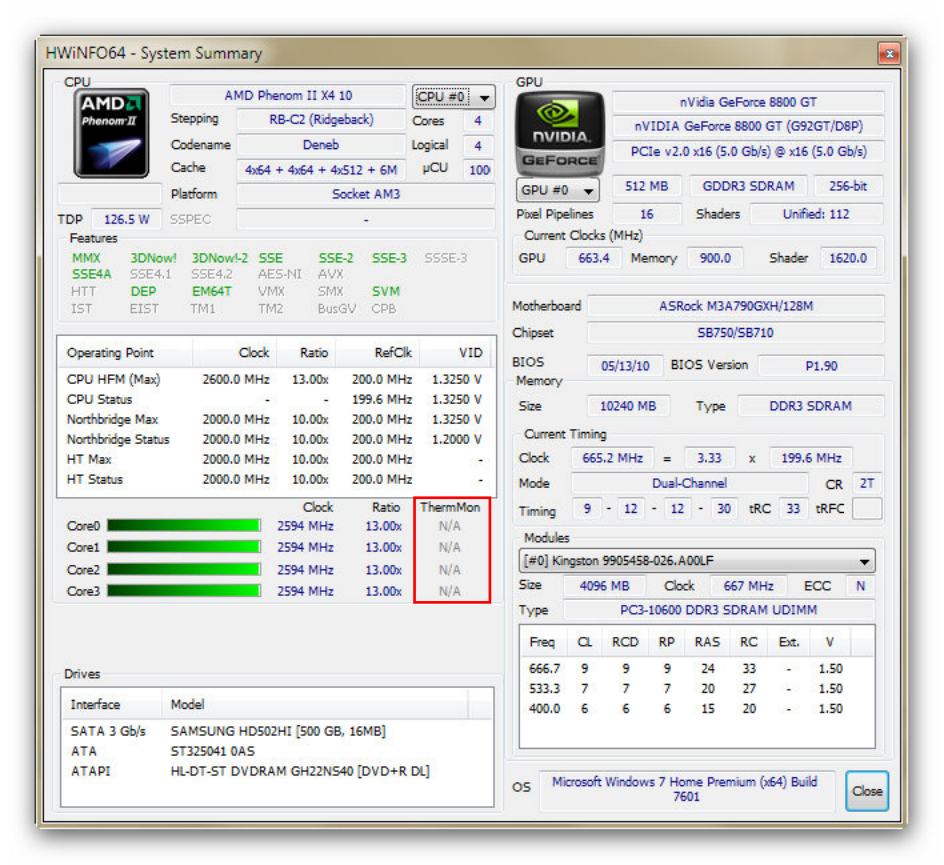Open the CPU #0 selector dropdown
Image resolution: width=944 pixels, height=865 pixels.
point(453,97)
